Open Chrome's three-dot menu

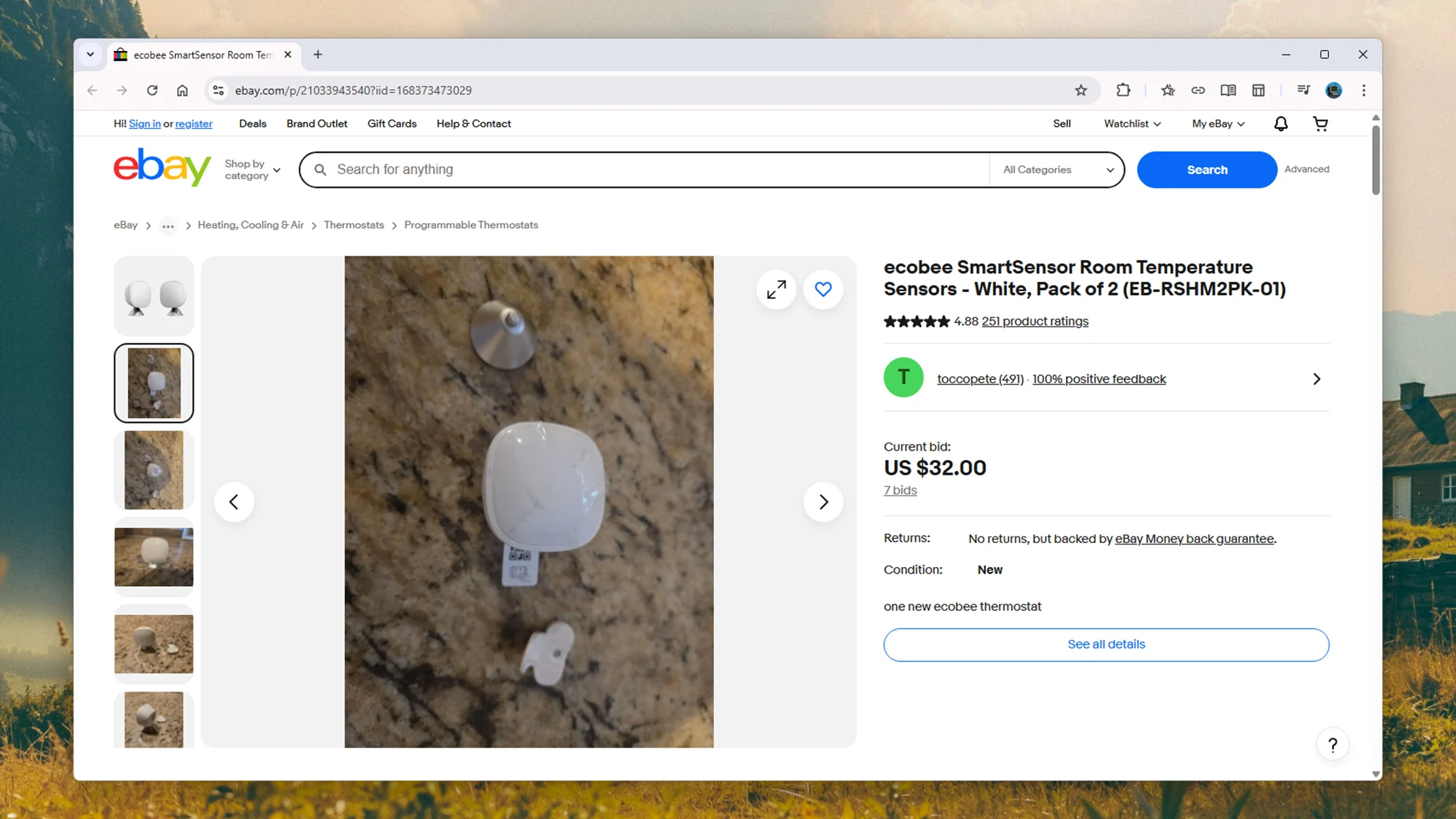pos(1364,90)
